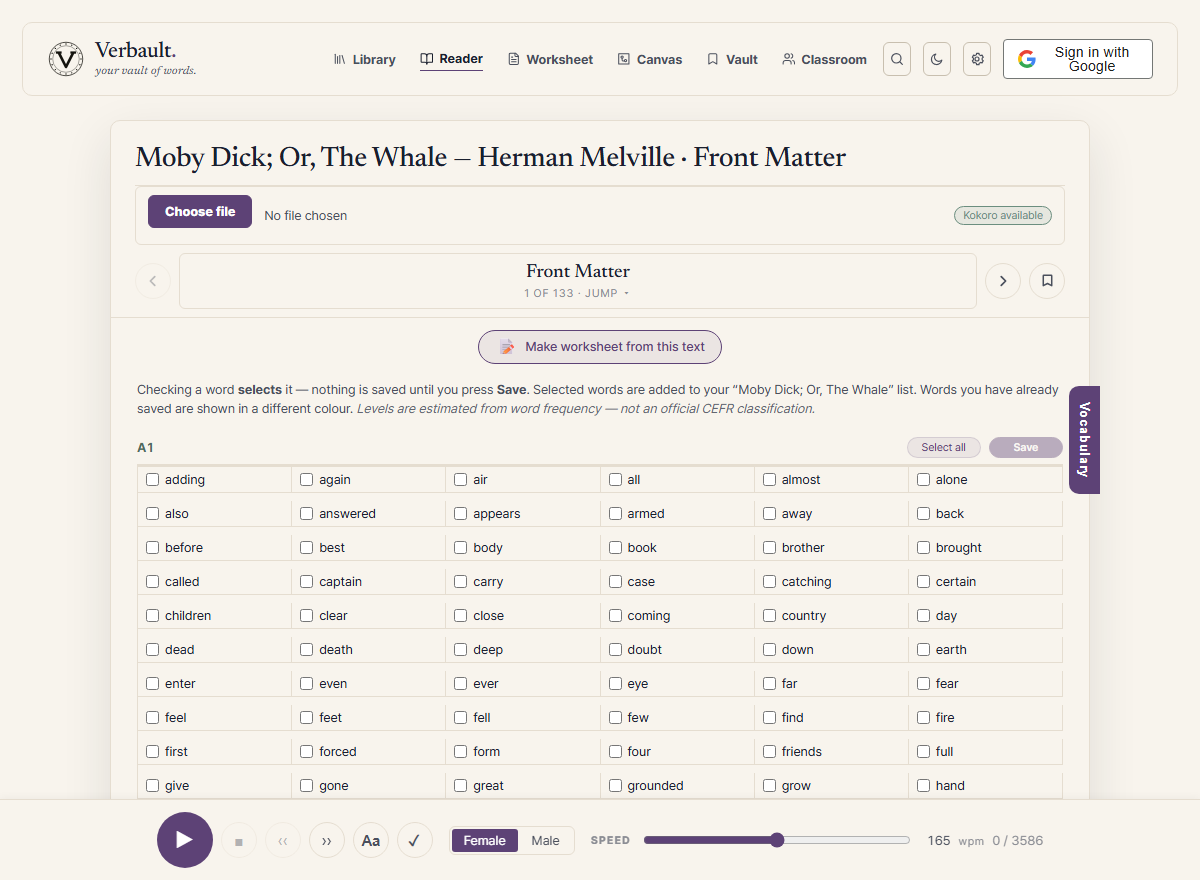Check the word answered

pyautogui.click(x=307, y=514)
